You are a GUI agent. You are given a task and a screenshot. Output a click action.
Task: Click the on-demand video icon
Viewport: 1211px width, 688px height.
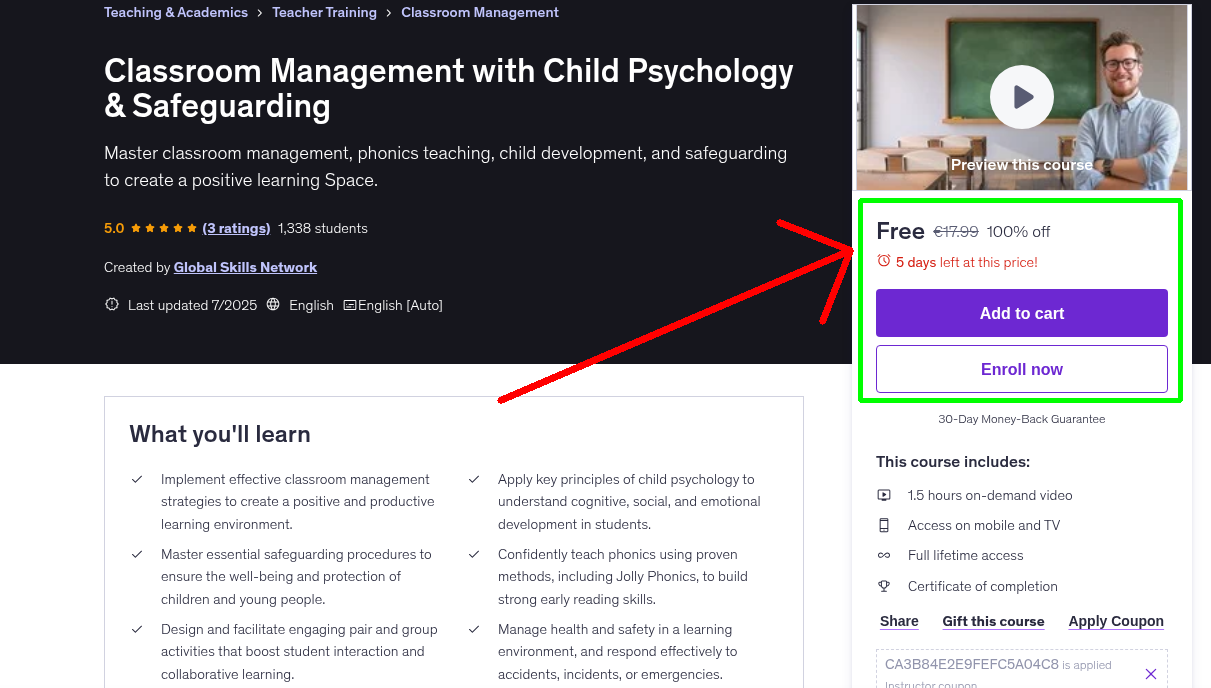pos(884,494)
